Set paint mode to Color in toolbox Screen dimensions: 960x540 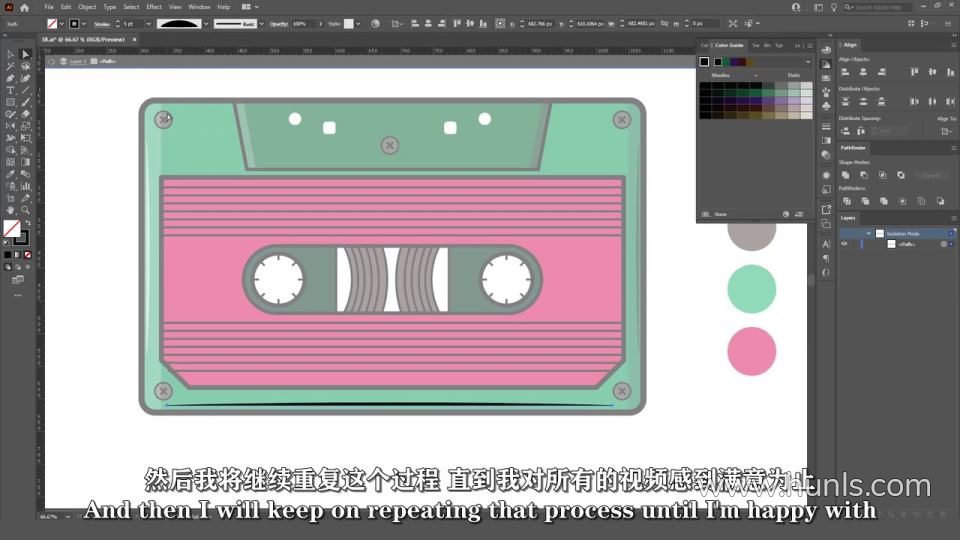[7, 255]
